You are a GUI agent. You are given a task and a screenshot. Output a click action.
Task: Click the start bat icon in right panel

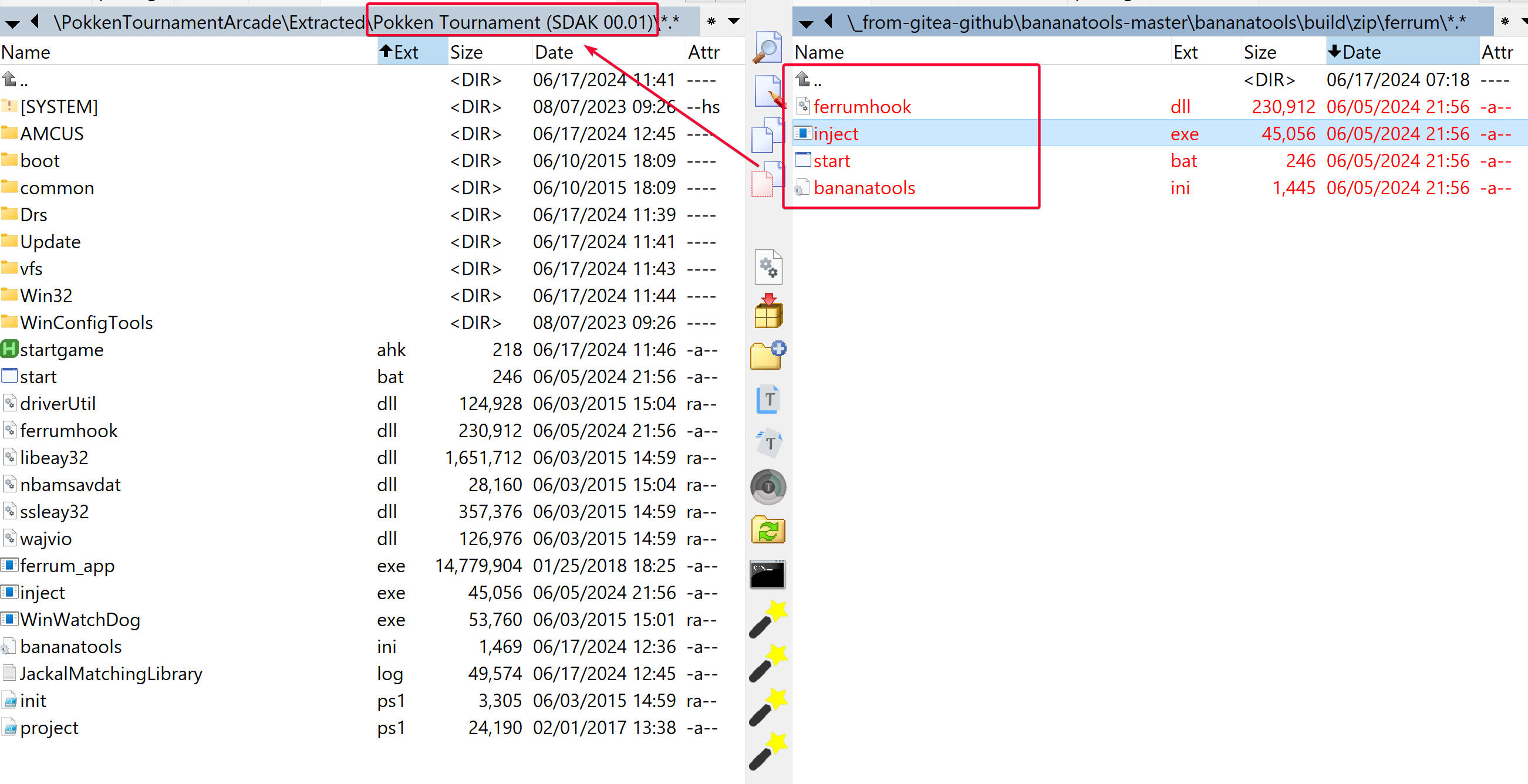tap(802, 160)
